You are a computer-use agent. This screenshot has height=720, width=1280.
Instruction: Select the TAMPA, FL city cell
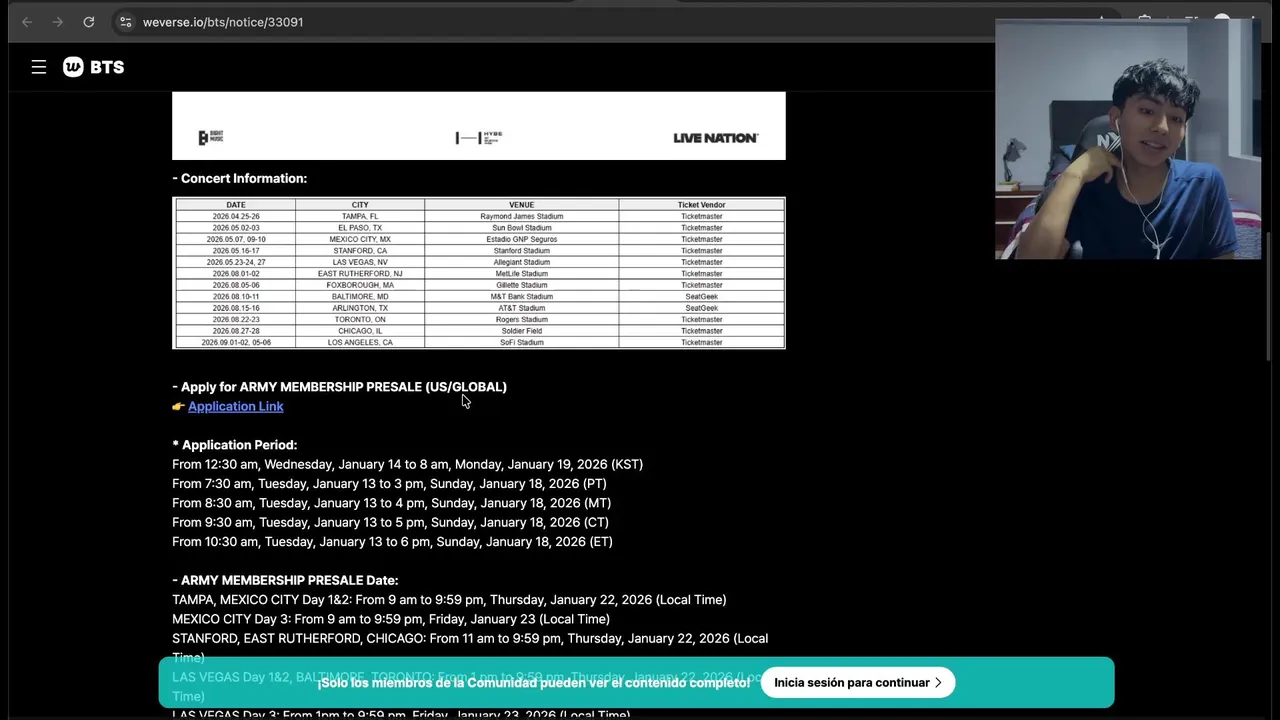[x=360, y=216]
